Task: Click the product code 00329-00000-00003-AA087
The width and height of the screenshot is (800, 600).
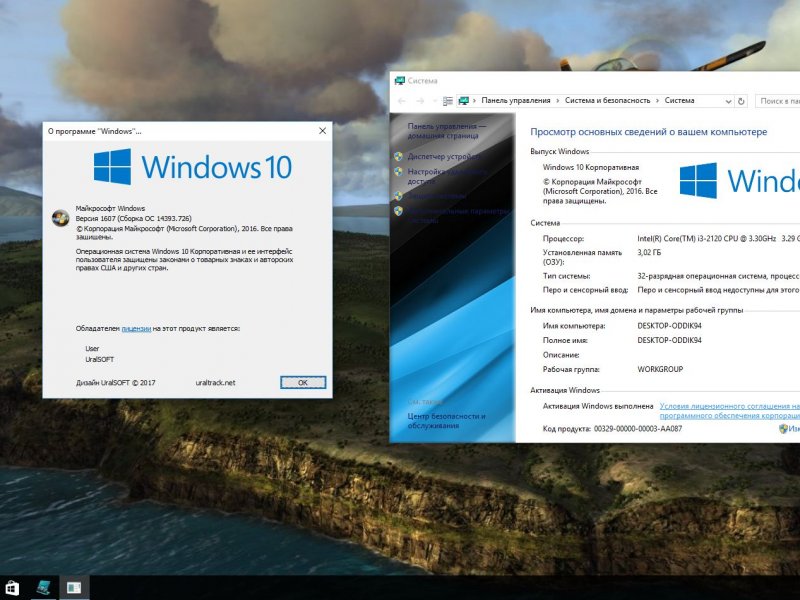Action: click(638, 429)
